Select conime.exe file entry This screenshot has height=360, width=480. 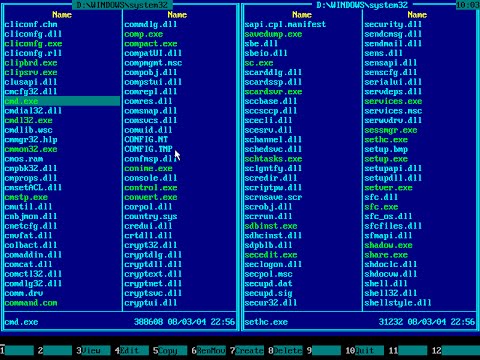pyautogui.click(x=149, y=168)
